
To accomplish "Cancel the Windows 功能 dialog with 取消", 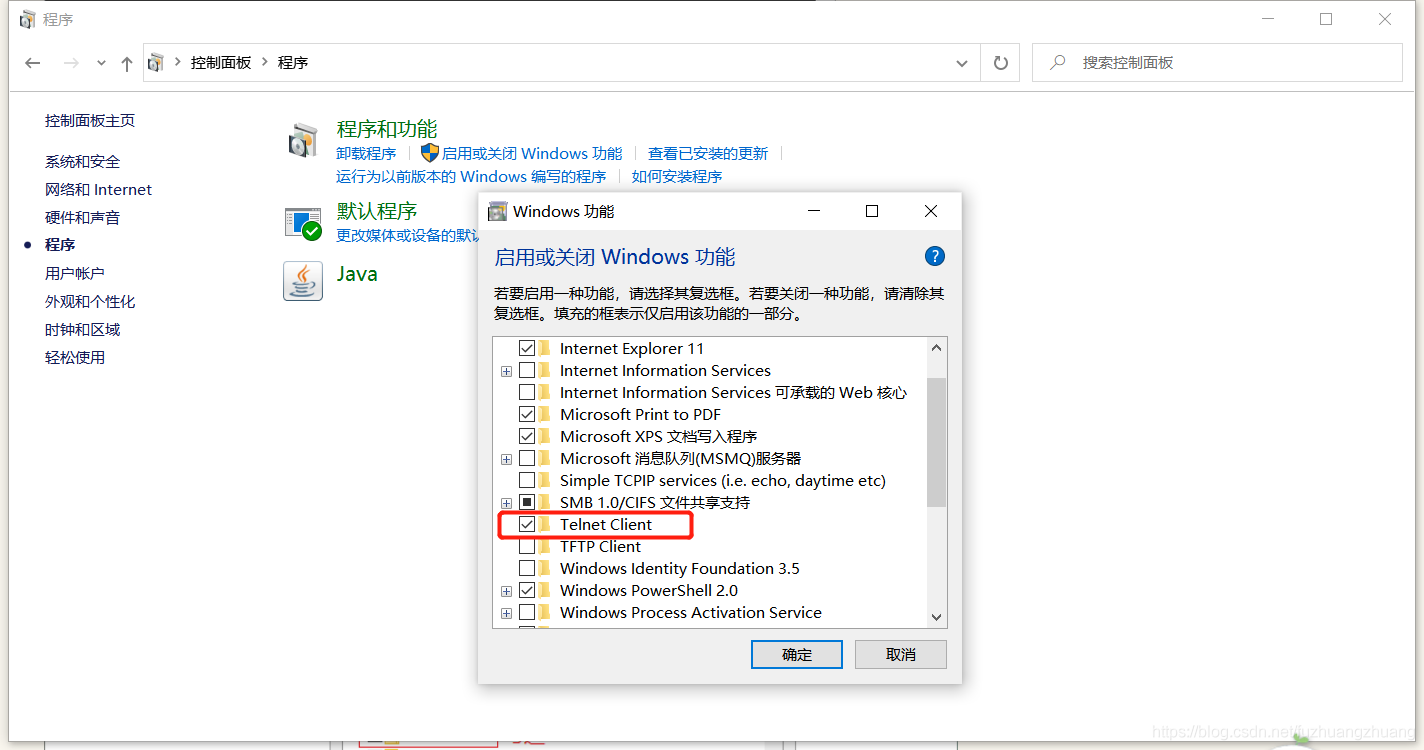I will point(901,654).
